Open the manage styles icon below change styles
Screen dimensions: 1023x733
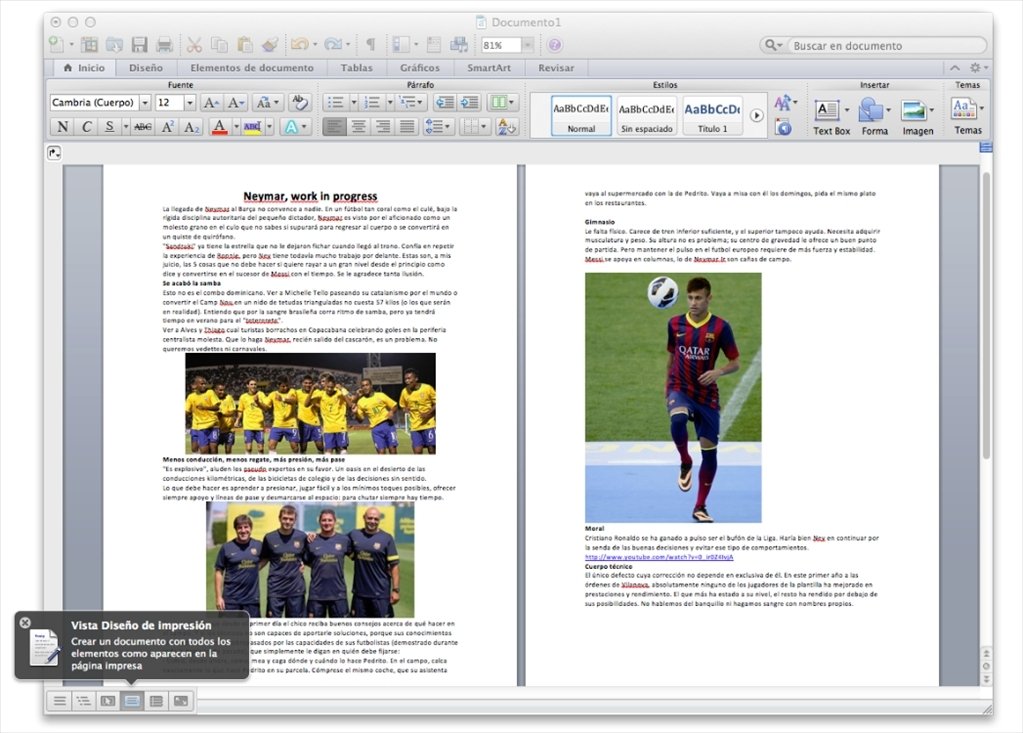784,127
